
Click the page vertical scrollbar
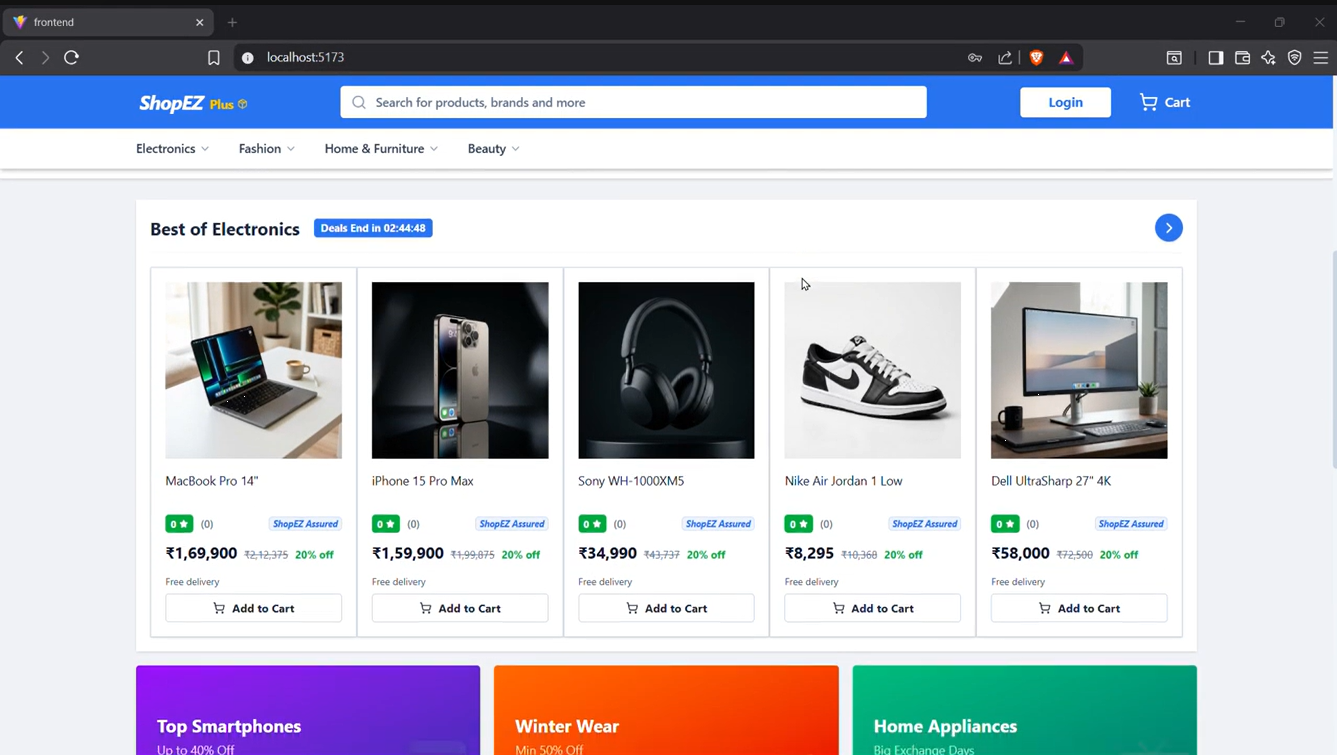1333,360
